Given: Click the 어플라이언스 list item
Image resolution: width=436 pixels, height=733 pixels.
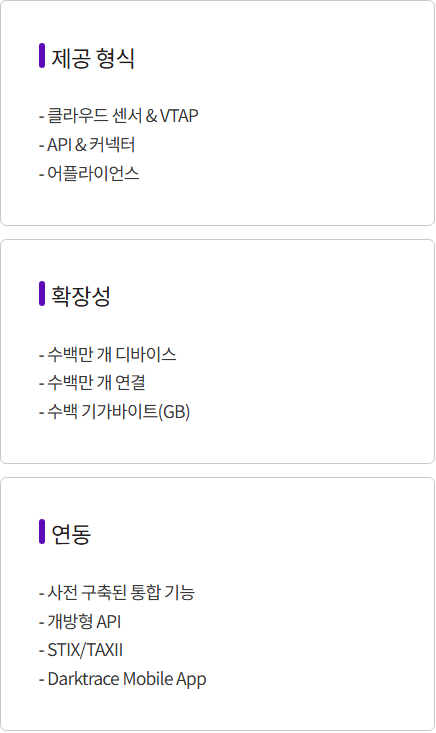Looking at the screenshot, I should coord(89,173).
